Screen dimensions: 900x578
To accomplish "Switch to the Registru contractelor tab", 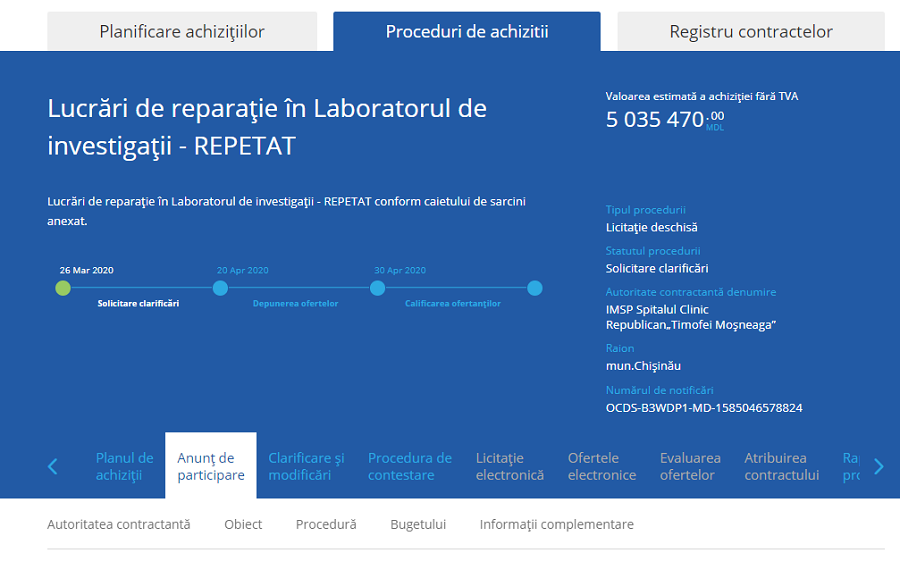I will pyautogui.click(x=751, y=32).
